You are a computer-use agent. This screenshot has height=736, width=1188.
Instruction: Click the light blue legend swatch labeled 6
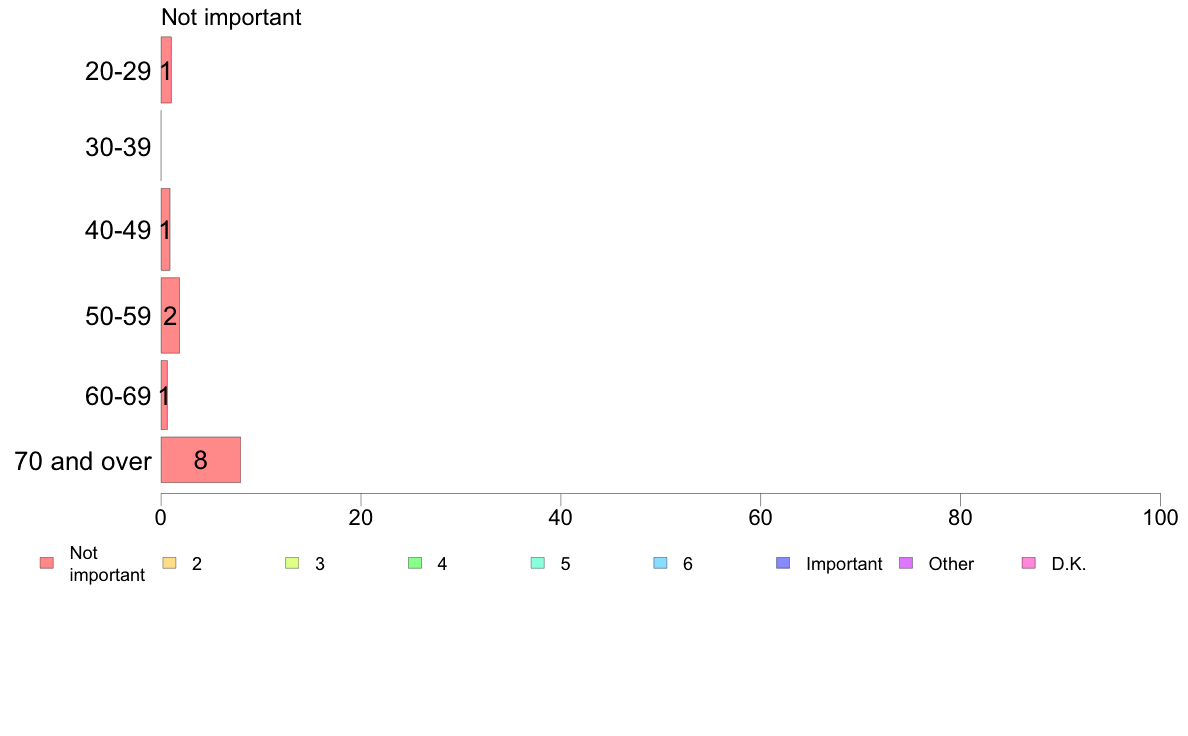point(660,563)
